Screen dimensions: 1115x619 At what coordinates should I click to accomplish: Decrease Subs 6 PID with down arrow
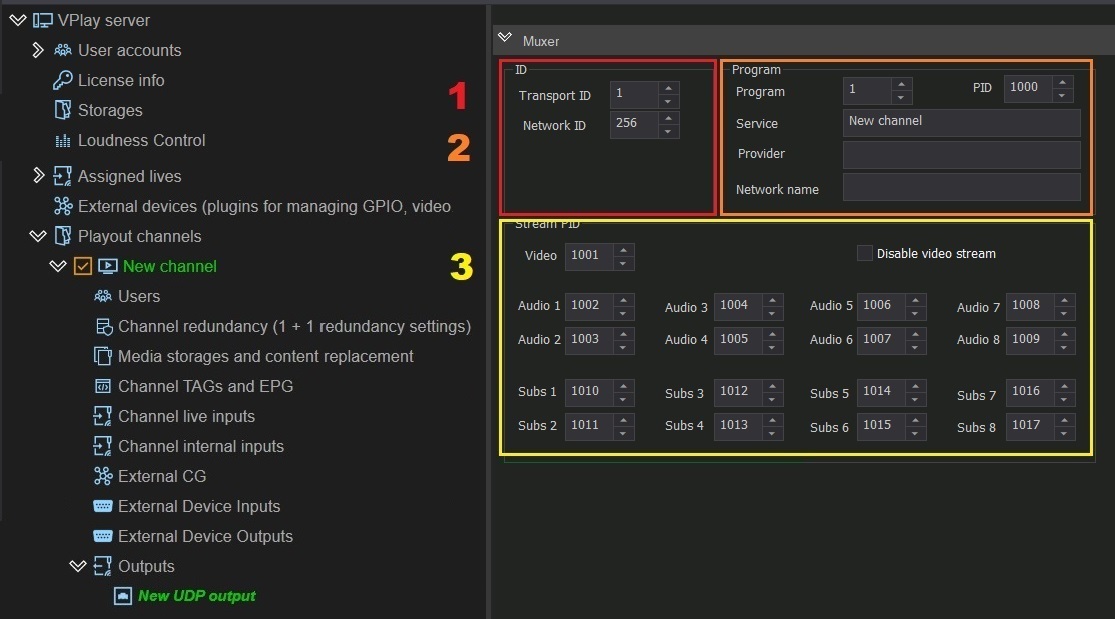tap(916, 433)
